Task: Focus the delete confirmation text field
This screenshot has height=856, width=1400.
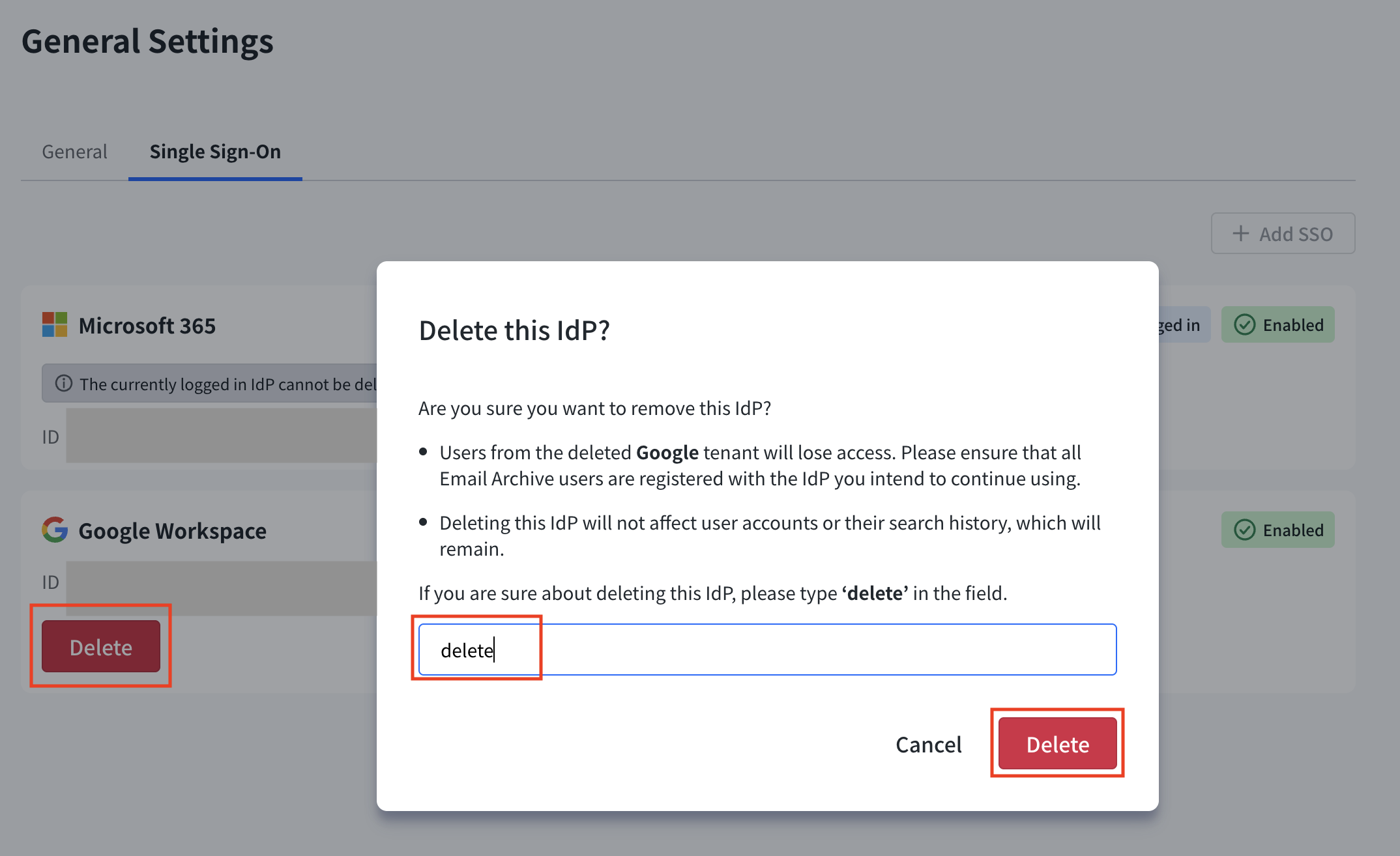Action: click(767, 649)
